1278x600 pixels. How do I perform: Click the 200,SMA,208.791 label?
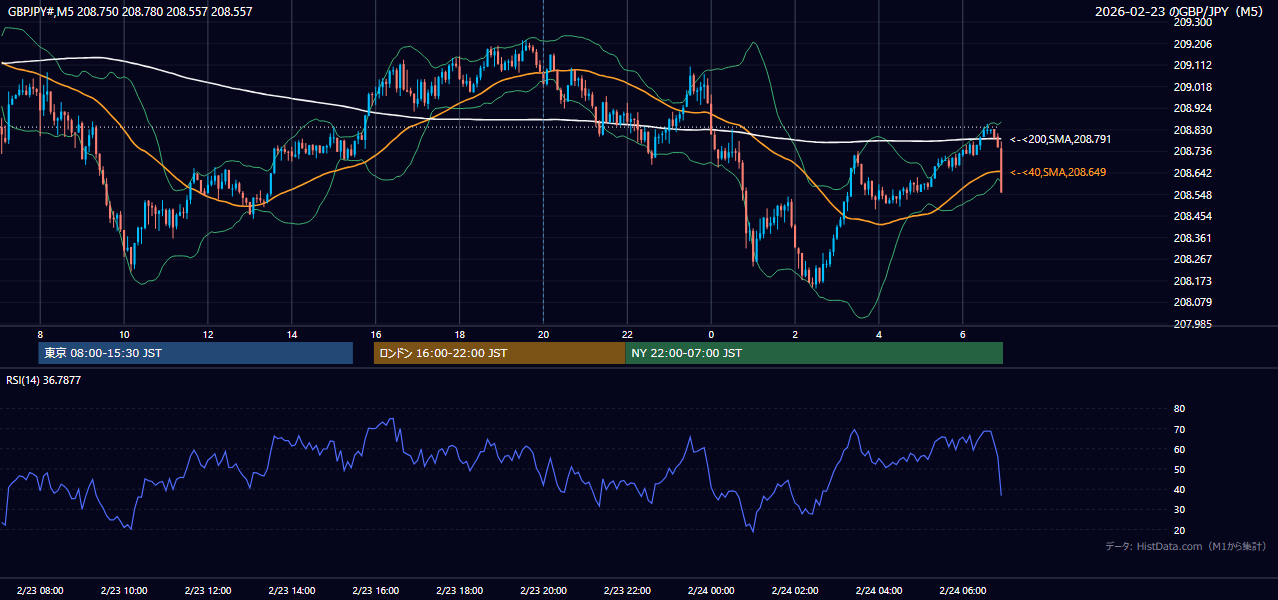pyautogui.click(x=1060, y=139)
